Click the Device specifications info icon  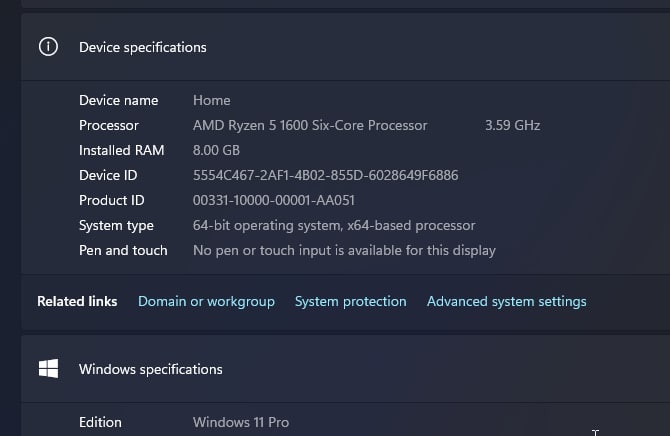(48, 47)
